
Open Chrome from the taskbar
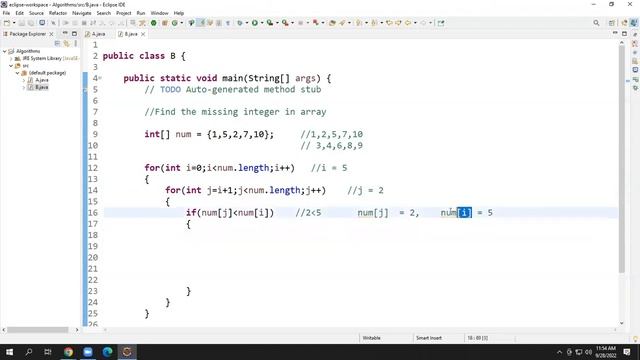coord(69,352)
